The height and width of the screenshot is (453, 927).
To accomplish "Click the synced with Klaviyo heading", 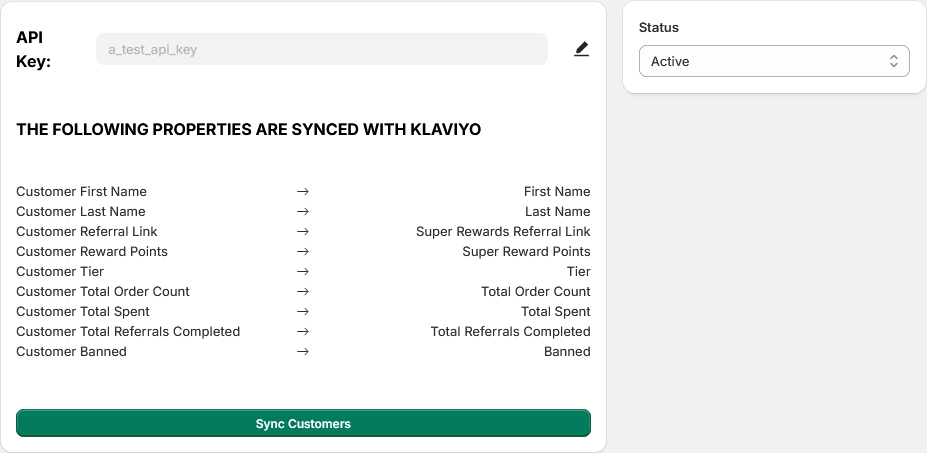I will [249, 130].
